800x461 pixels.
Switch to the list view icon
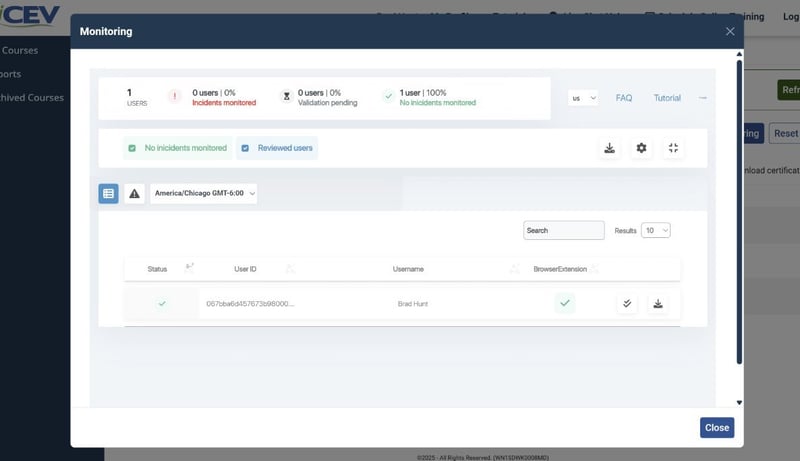[108, 193]
